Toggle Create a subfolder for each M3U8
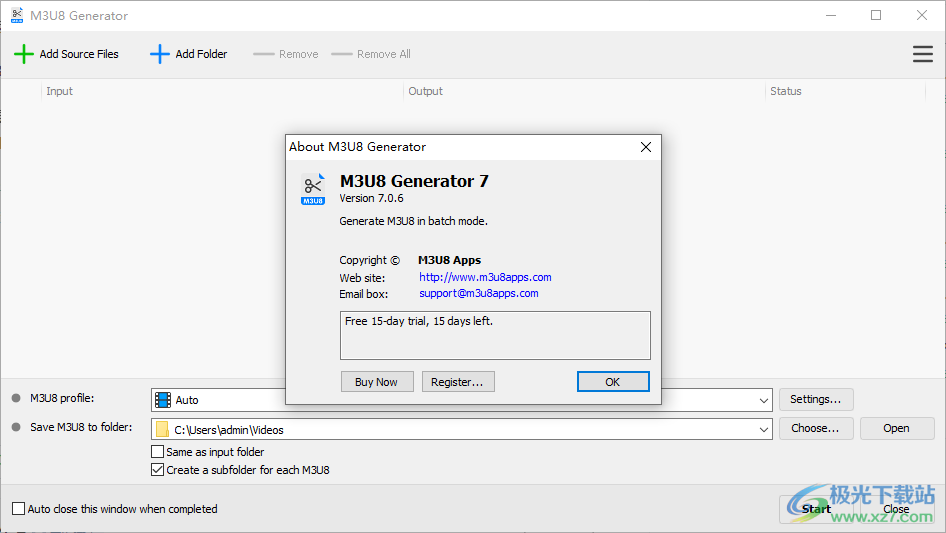946x533 pixels. (157, 470)
